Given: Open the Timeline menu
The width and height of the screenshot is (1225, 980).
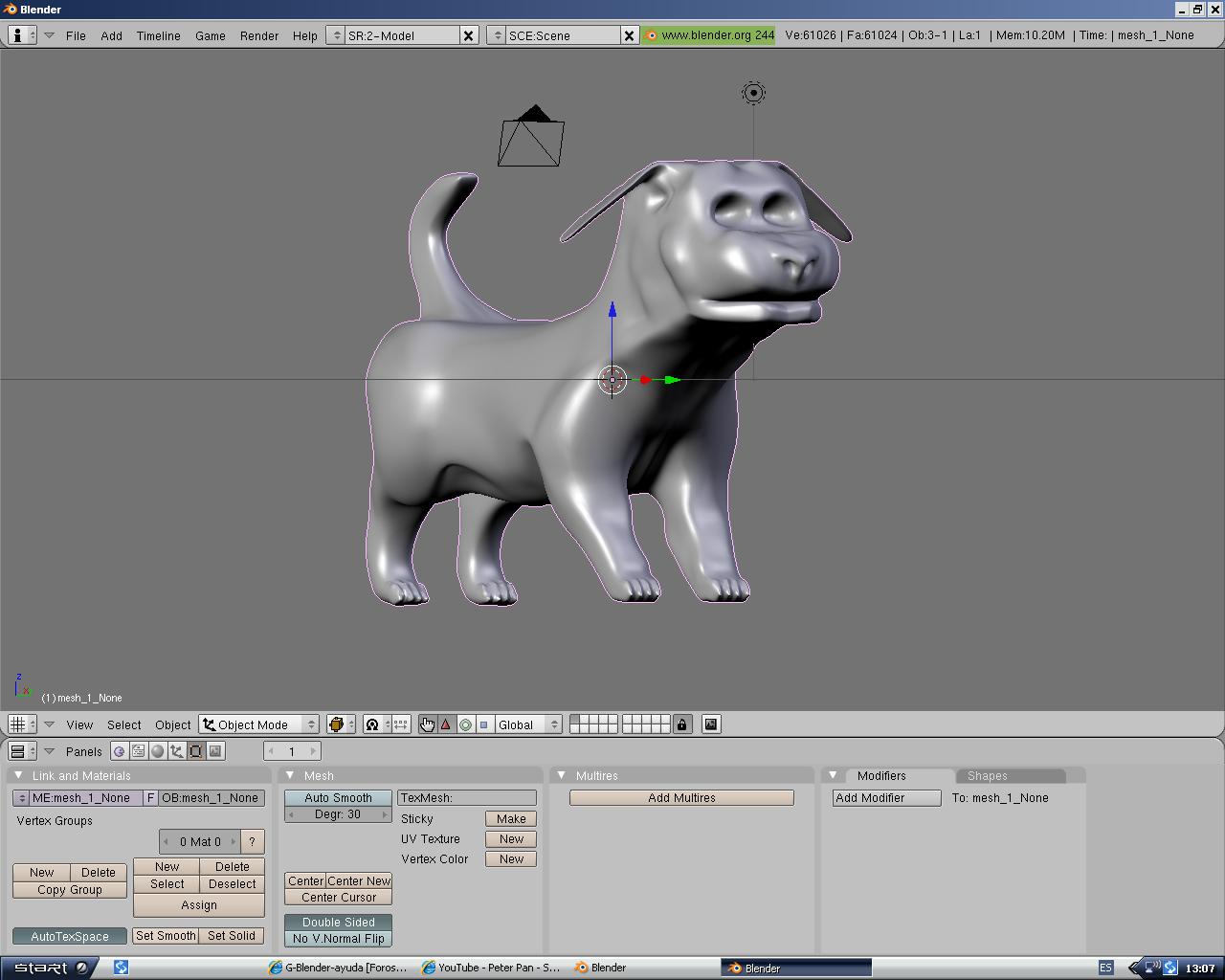Looking at the screenshot, I should pos(158,35).
